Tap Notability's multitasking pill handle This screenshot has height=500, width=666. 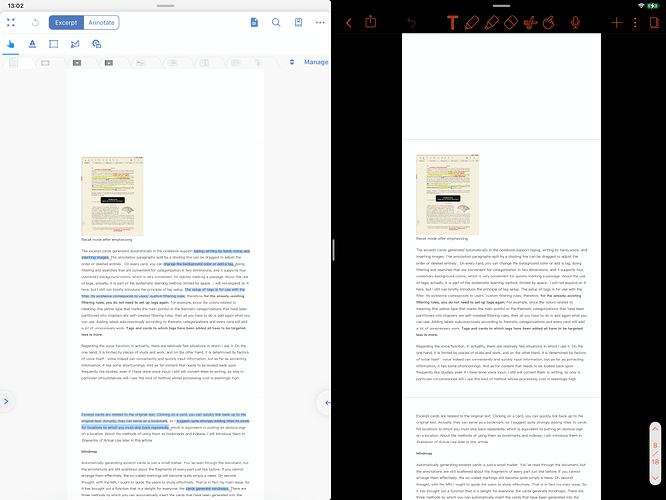click(x=501, y=6)
